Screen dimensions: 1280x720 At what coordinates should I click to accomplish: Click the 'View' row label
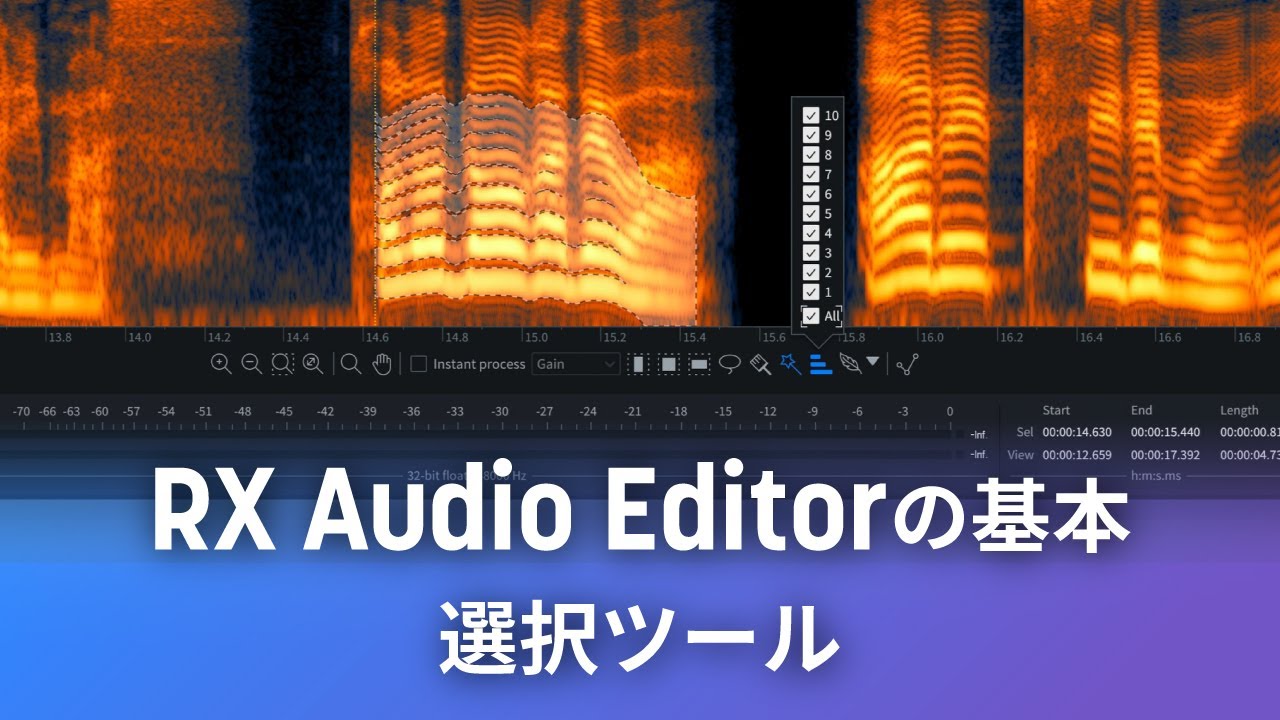1020,454
